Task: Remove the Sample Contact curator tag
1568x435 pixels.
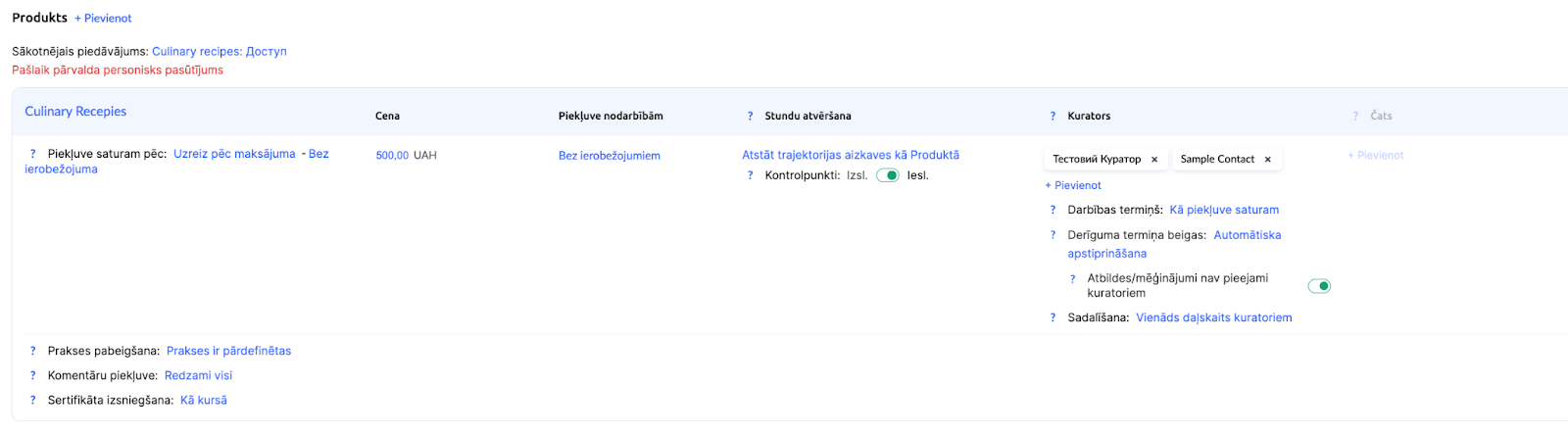Action: point(1268,160)
